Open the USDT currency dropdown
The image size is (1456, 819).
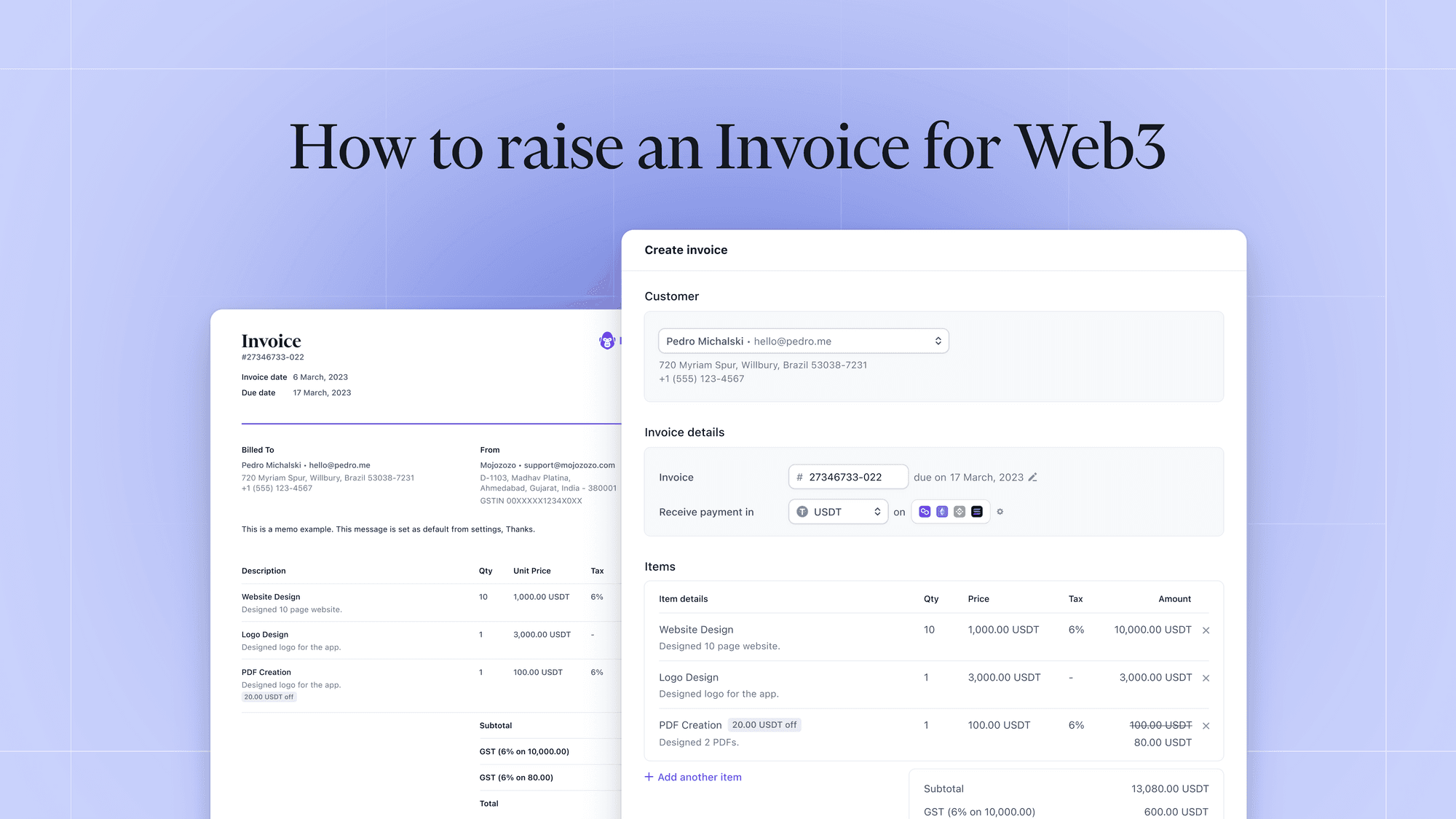click(x=838, y=512)
